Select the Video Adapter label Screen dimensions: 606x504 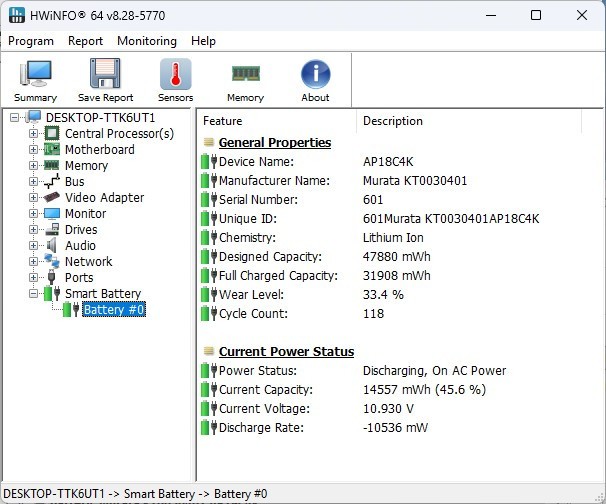tap(104, 197)
